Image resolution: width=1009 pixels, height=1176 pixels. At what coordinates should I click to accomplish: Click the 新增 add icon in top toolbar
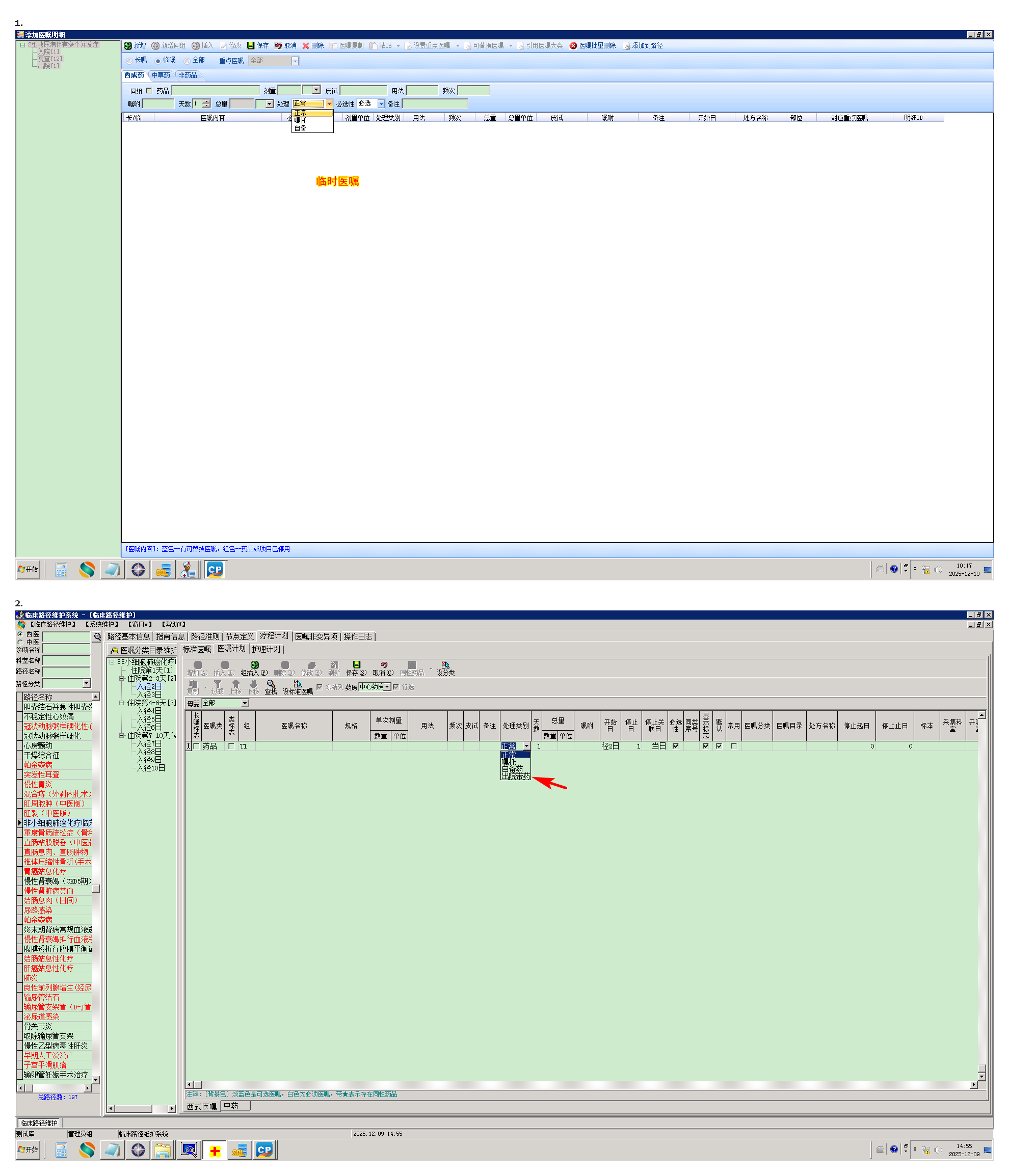click(128, 46)
